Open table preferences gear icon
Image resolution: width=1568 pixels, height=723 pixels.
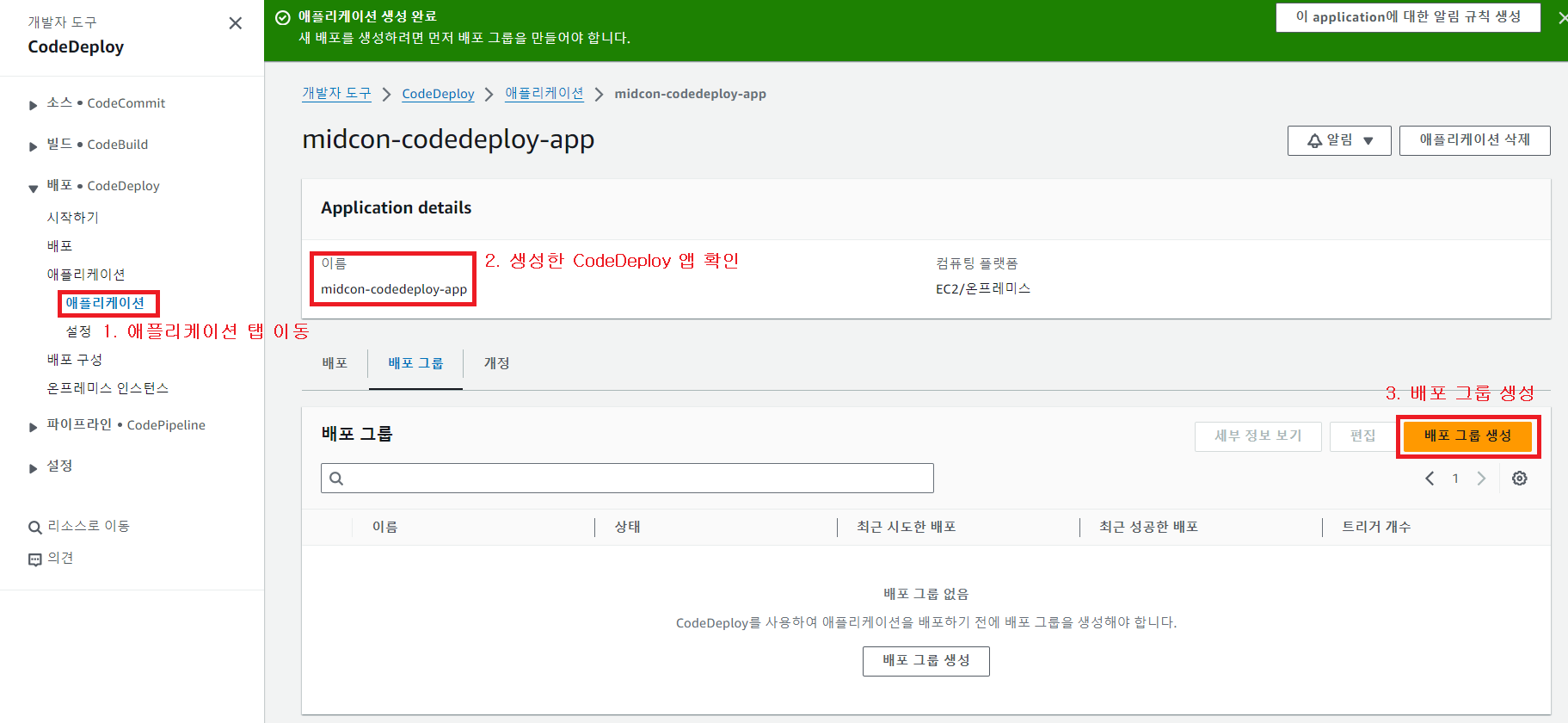pyautogui.click(x=1520, y=479)
